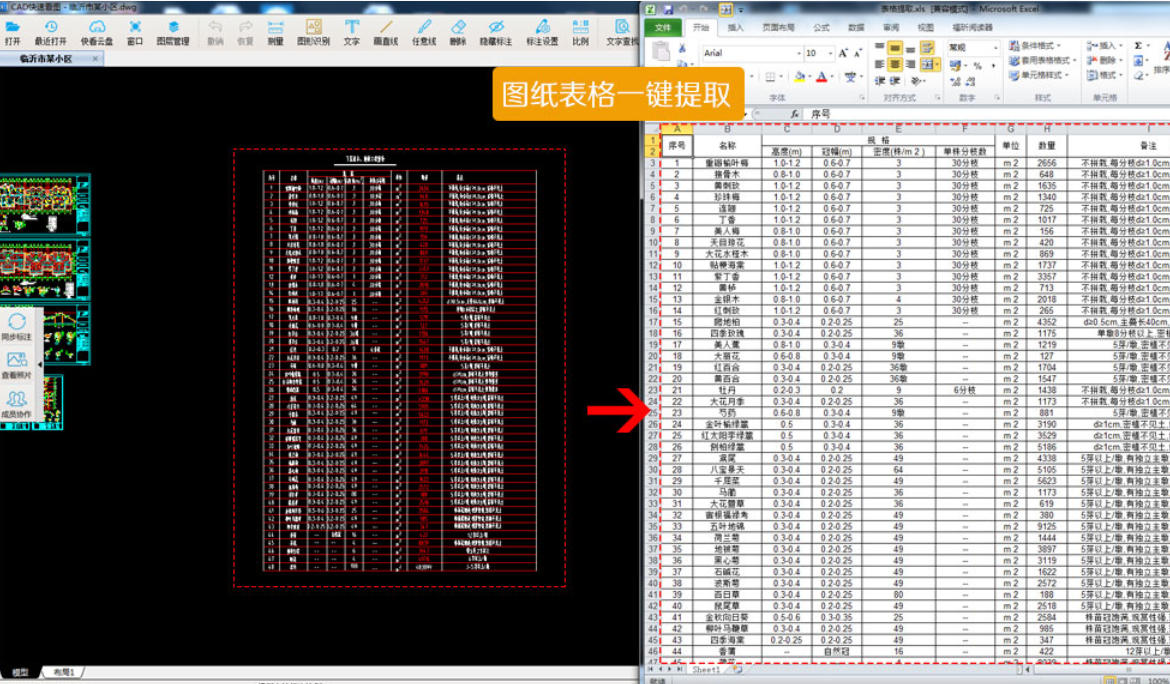Switch to Excel 数据 ribbon tab
The image size is (1170, 684).
[x=856, y=28]
